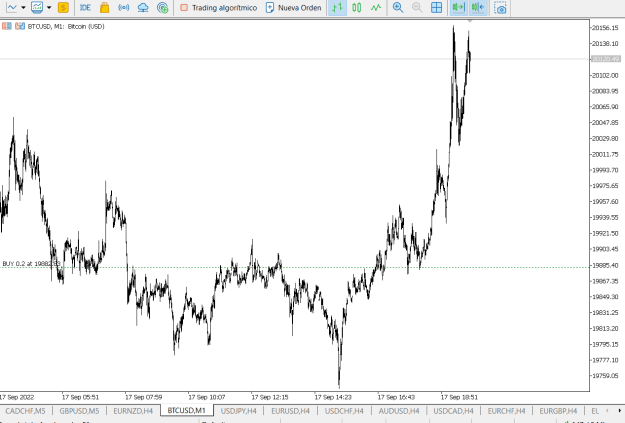Open the Signals broadcast icon
625x423 pixels.
124,7
